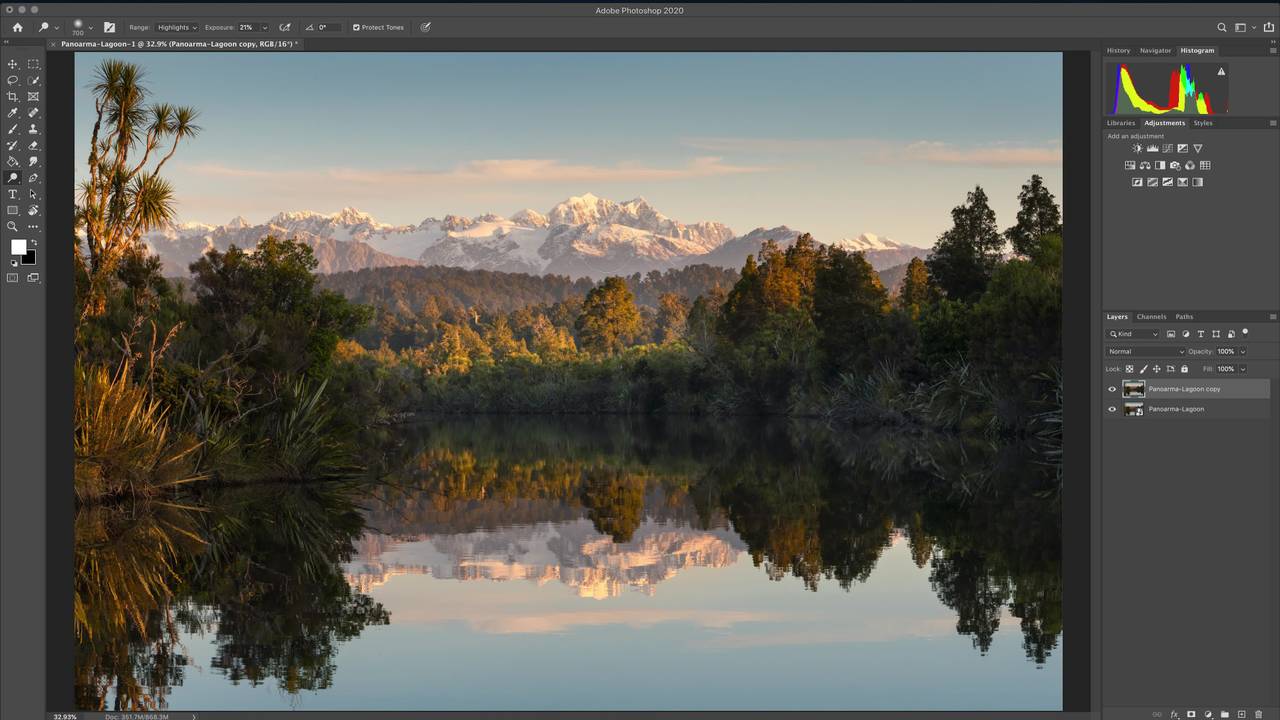Image resolution: width=1280 pixels, height=720 pixels.
Task: Select the Move tool
Action: click(x=13, y=64)
